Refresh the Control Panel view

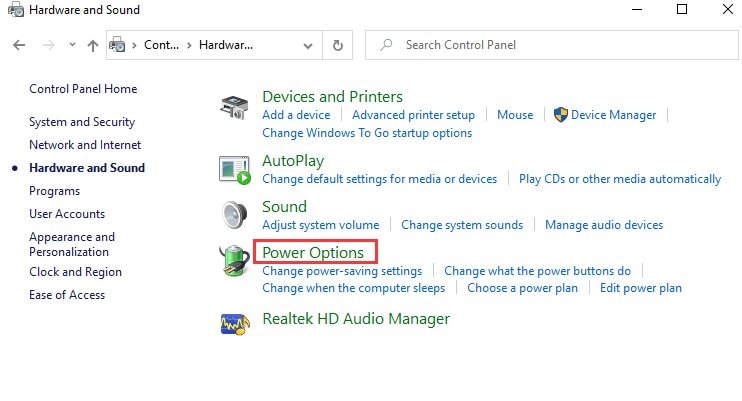tap(337, 45)
